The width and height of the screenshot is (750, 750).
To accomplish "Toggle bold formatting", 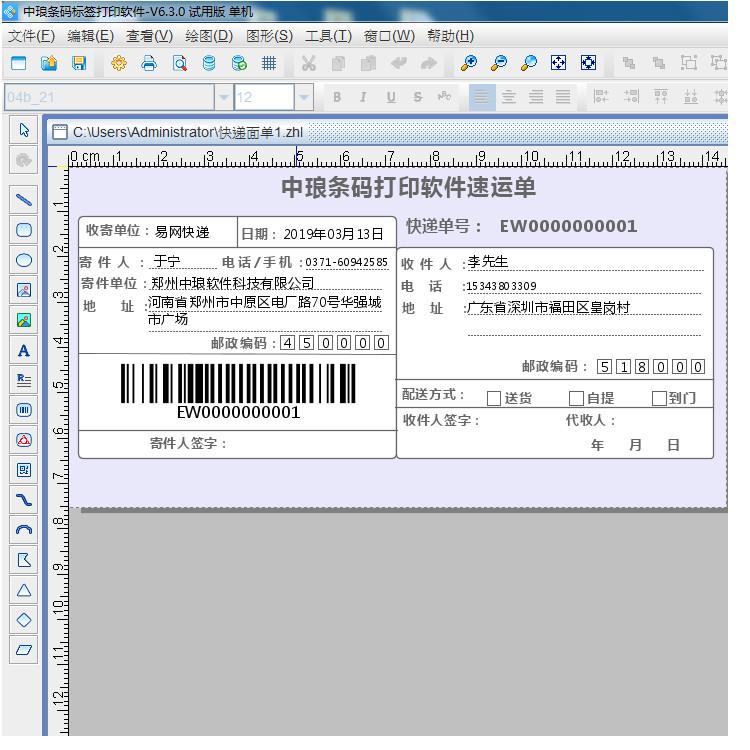I will (337, 97).
